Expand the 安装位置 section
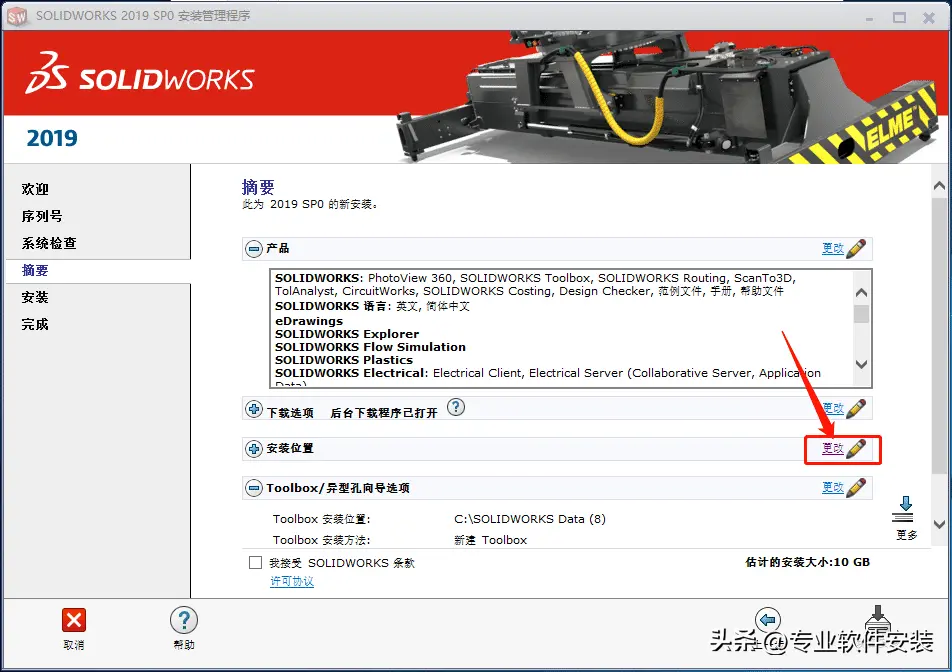The image size is (952, 672). click(x=254, y=449)
